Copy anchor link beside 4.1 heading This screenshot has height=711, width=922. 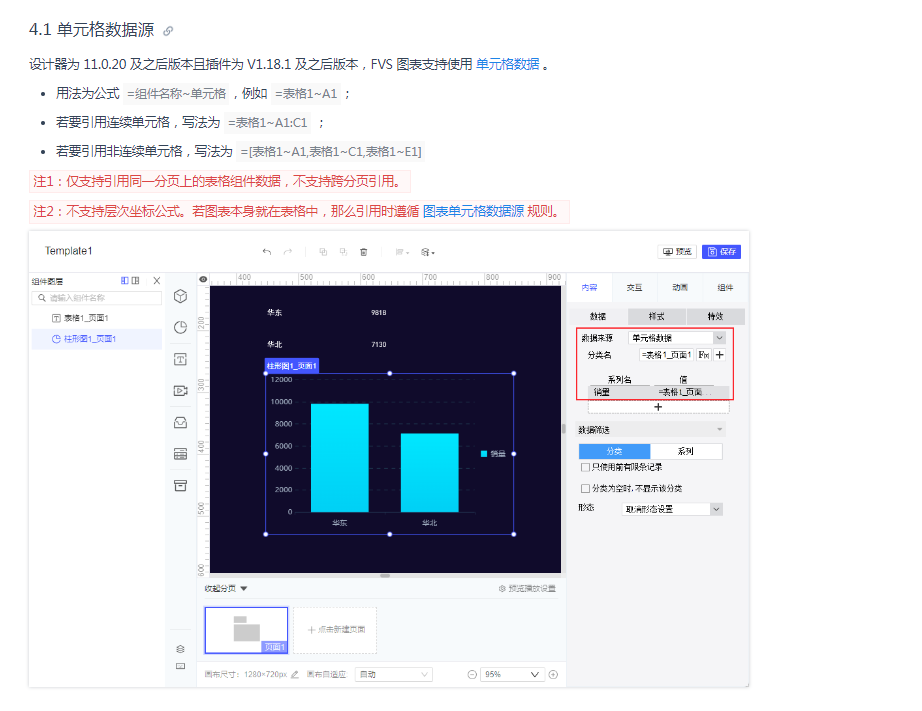(168, 31)
